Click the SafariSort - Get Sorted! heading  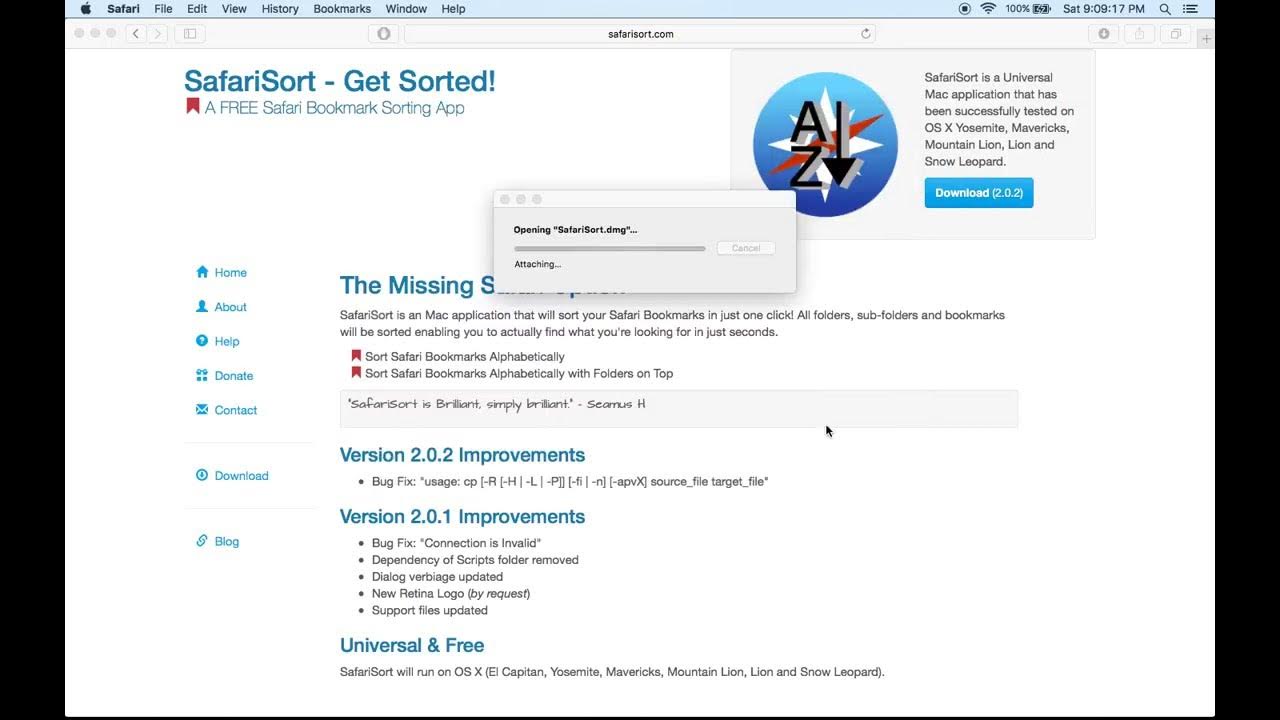tap(340, 81)
